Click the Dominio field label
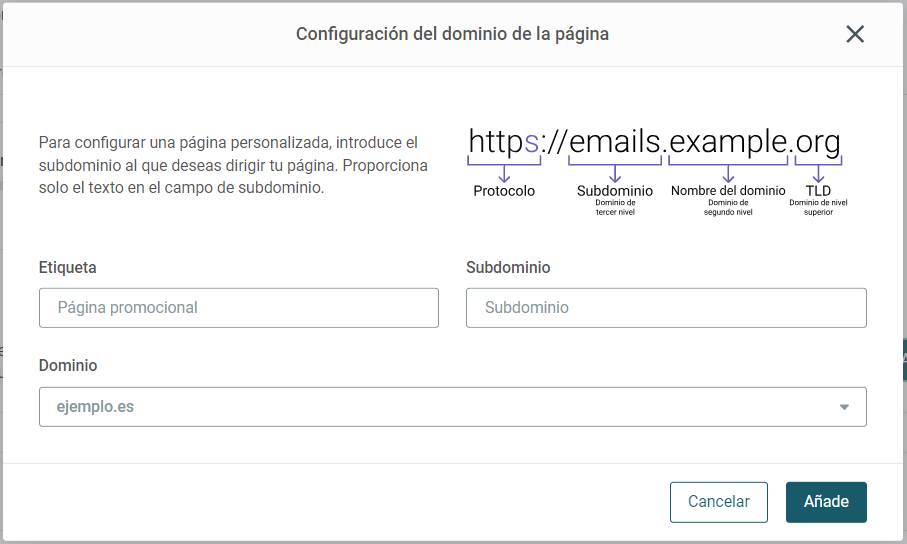This screenshot has width=907, height=544. [68, 365]
